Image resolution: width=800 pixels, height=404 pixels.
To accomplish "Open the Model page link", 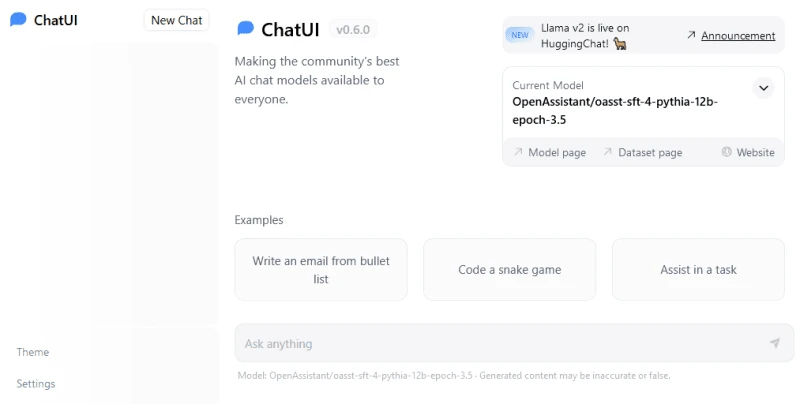I will coord(557,153).
